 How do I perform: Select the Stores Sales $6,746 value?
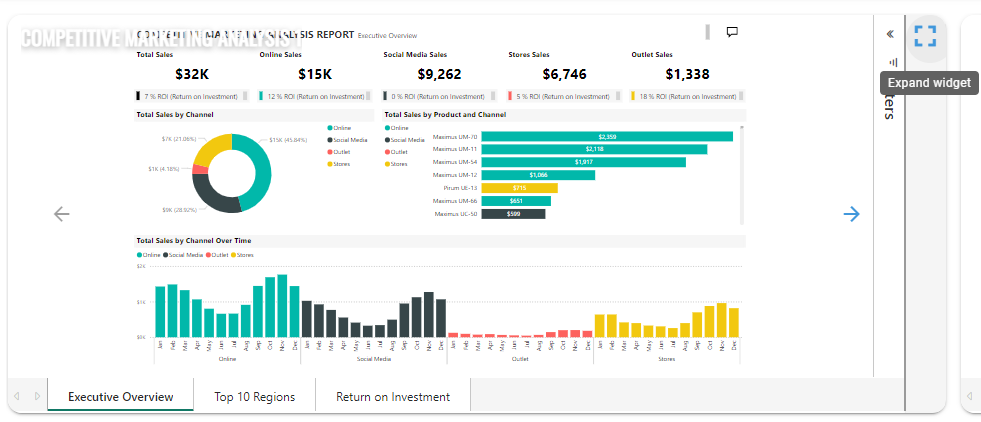(565, 73)
